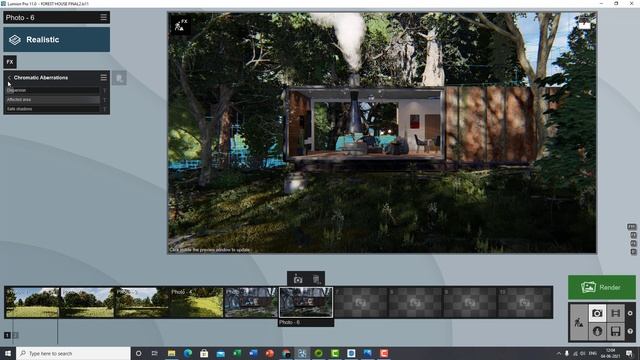
Task: Click the effect toggle icon beside Chromatic Aberrations
Action: point(119,78)
